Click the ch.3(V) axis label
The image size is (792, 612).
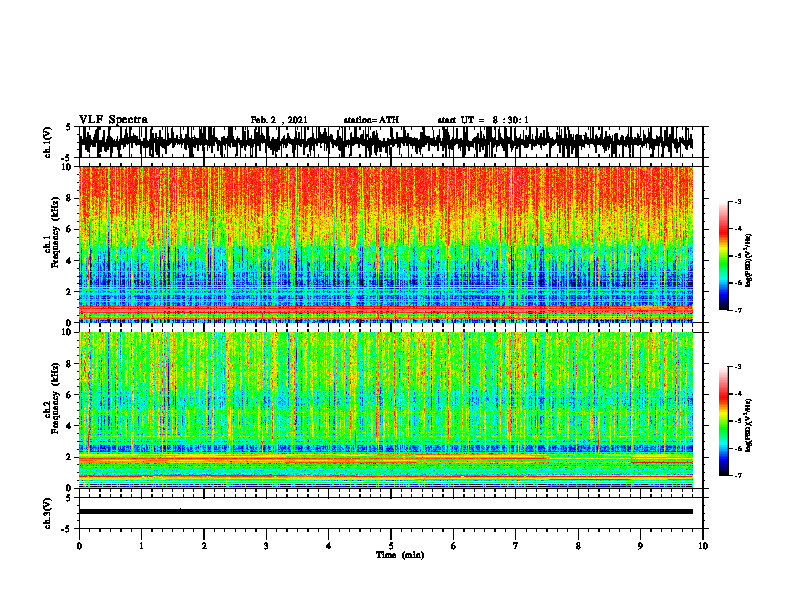coord(48,513)
